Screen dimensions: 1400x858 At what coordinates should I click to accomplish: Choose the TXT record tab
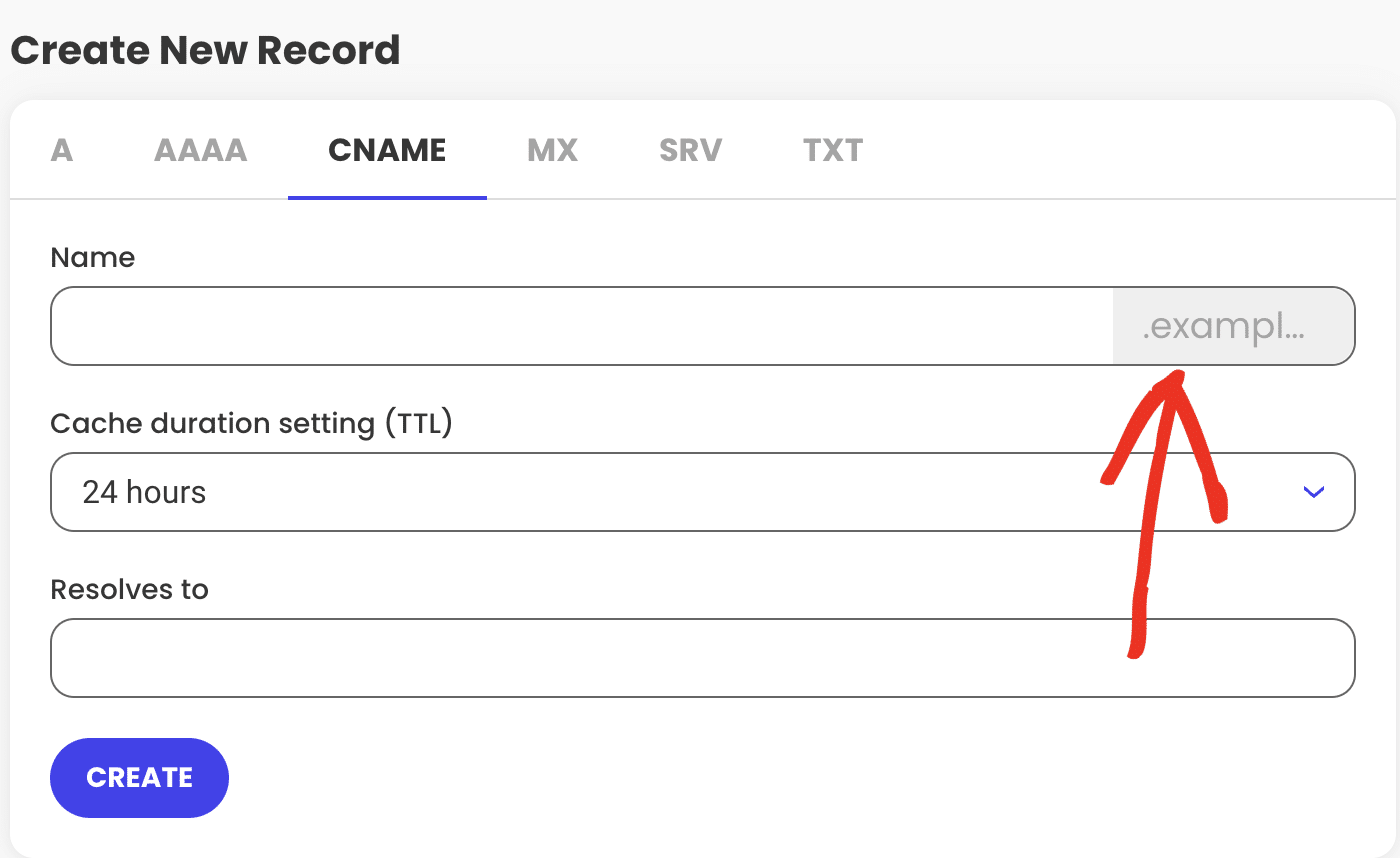pos(832,151)
